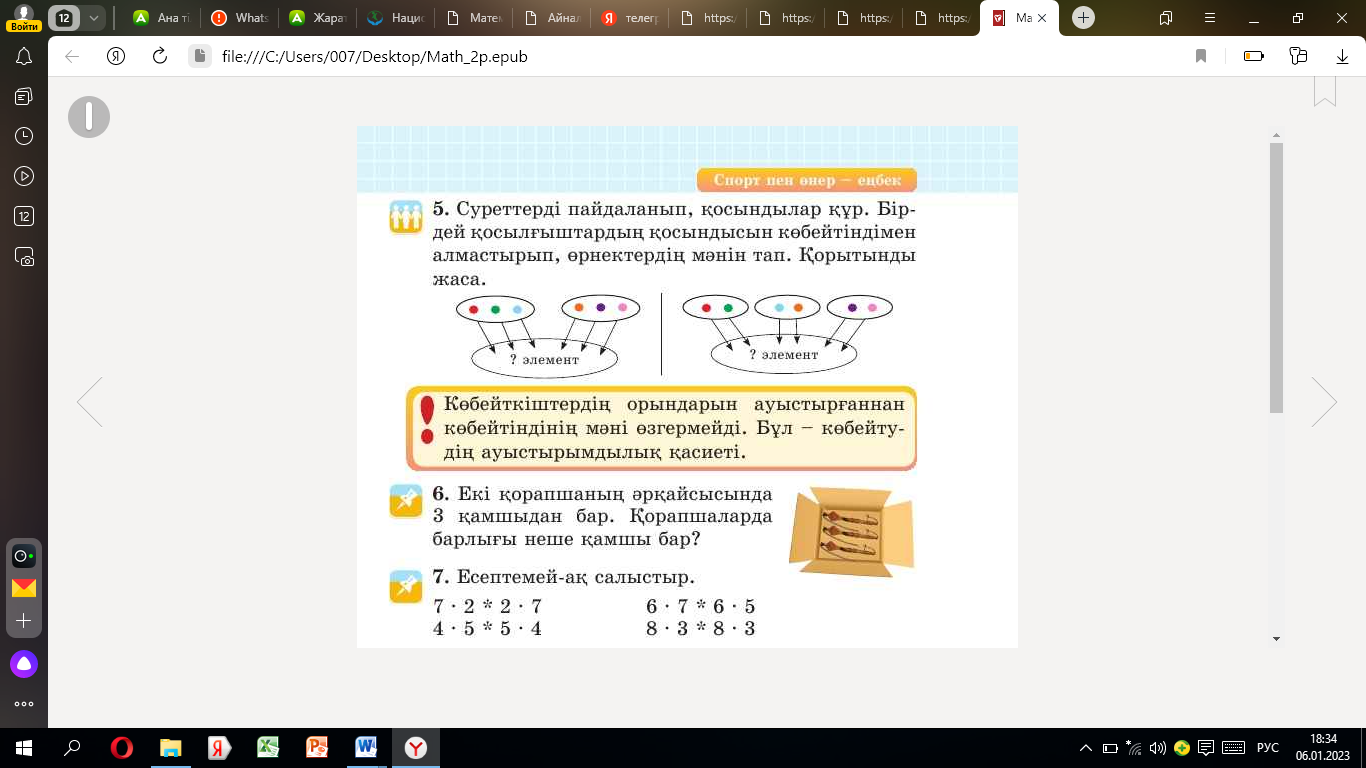Turn to the previous book page
The width and height of the screenshot is (1366, 768).
(89, 402)
